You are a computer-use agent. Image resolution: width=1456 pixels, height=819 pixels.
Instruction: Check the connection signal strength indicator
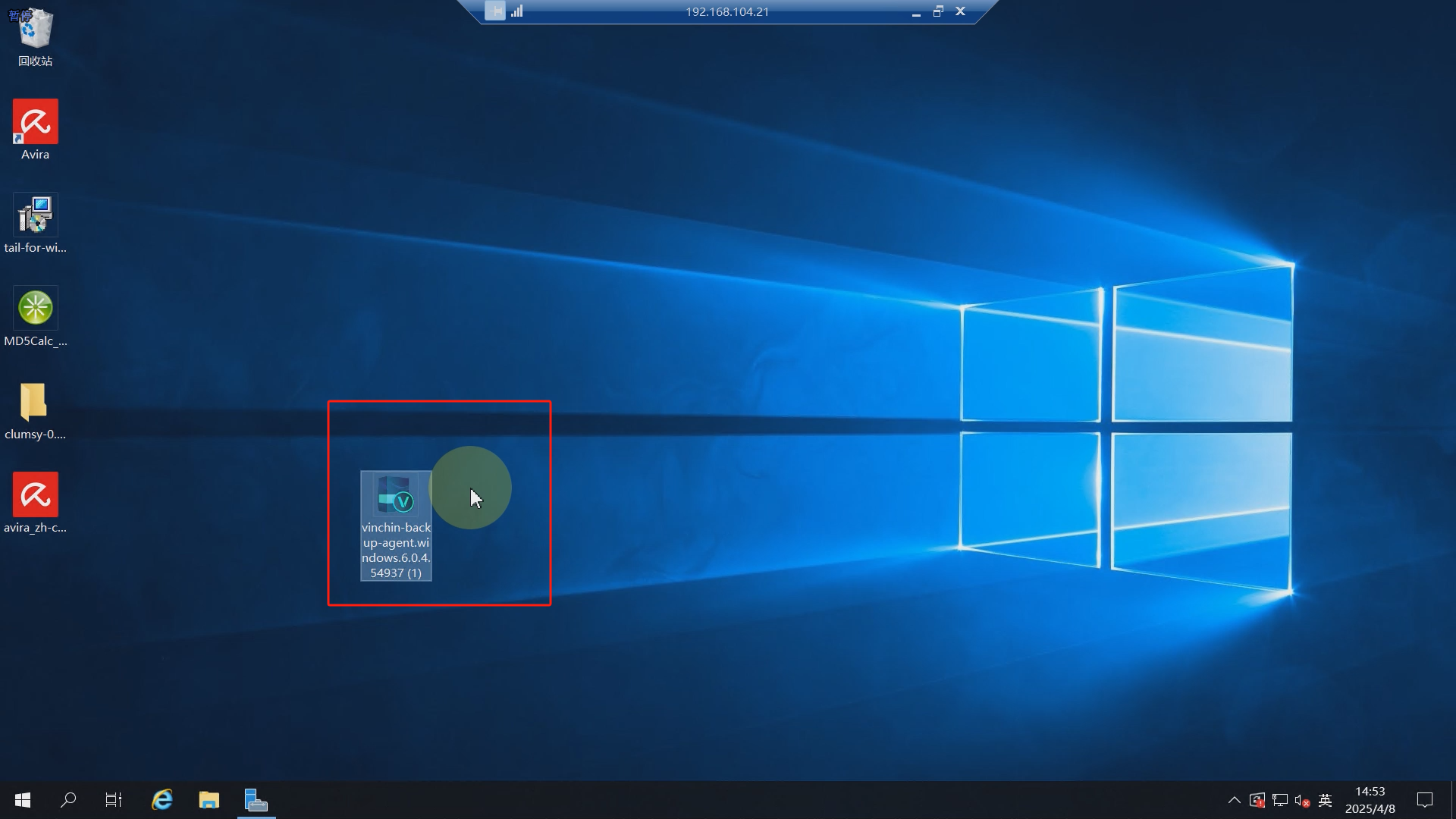(x=517, y=11)
